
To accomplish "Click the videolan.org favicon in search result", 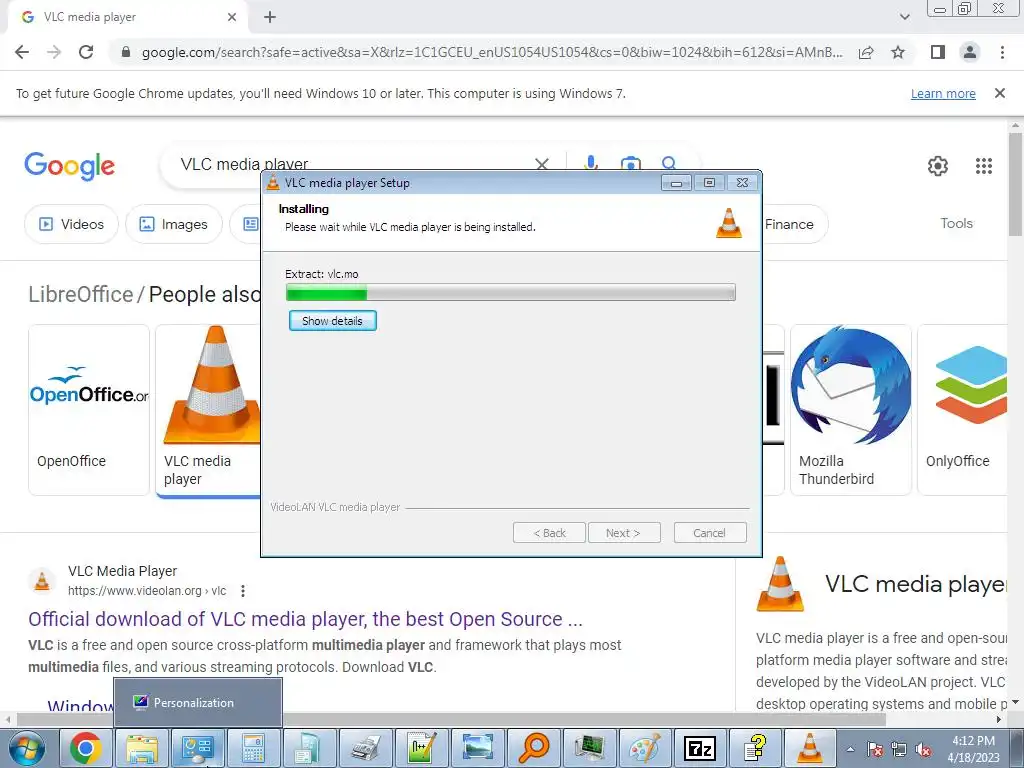I will [x=42, y=581].
